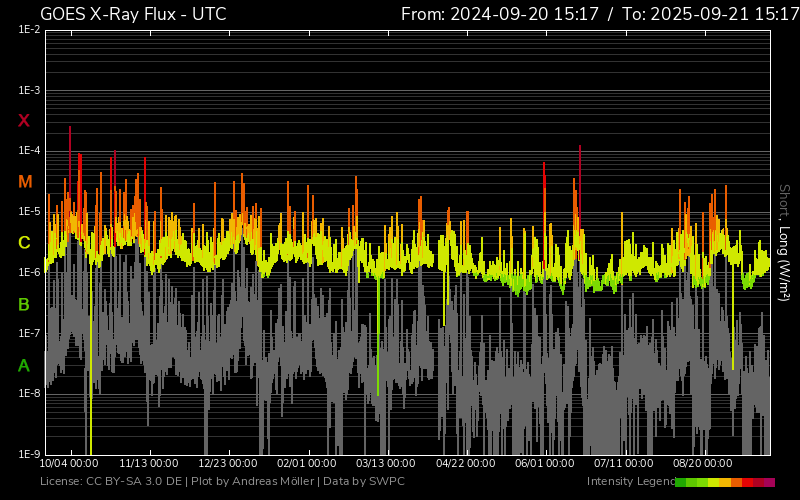Click the red X flare class label

click(x=24, y=121)
